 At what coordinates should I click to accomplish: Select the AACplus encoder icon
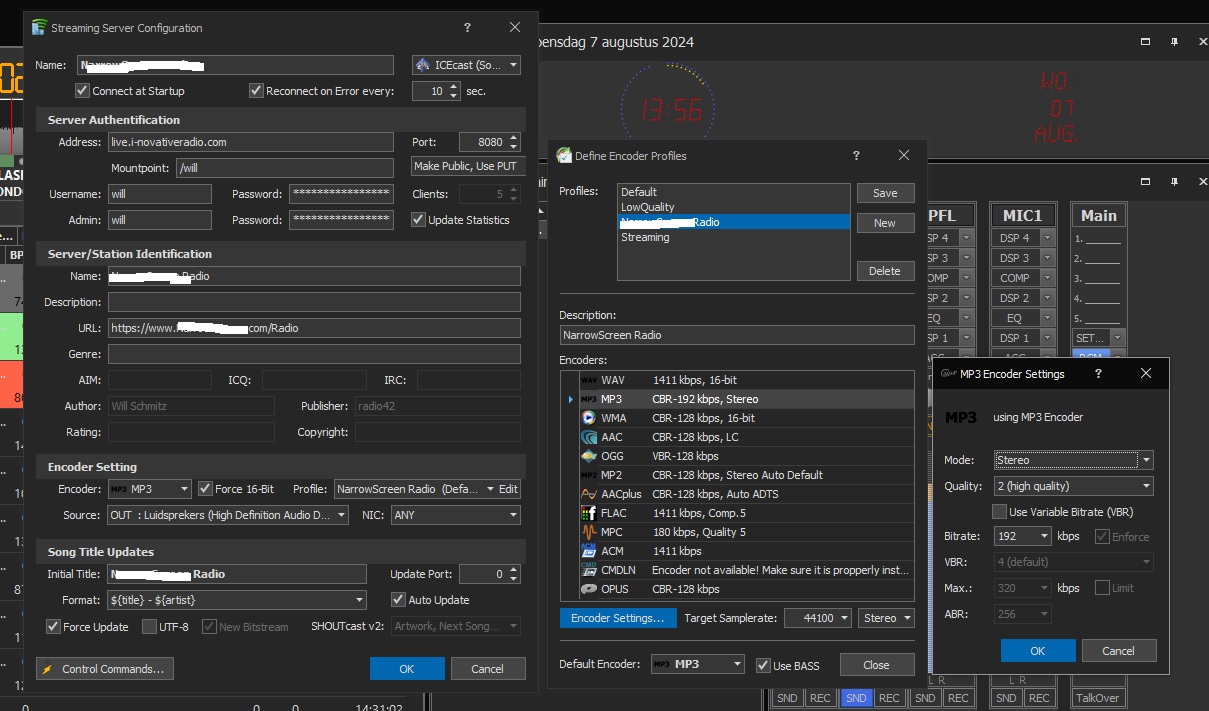coord(589,494)
